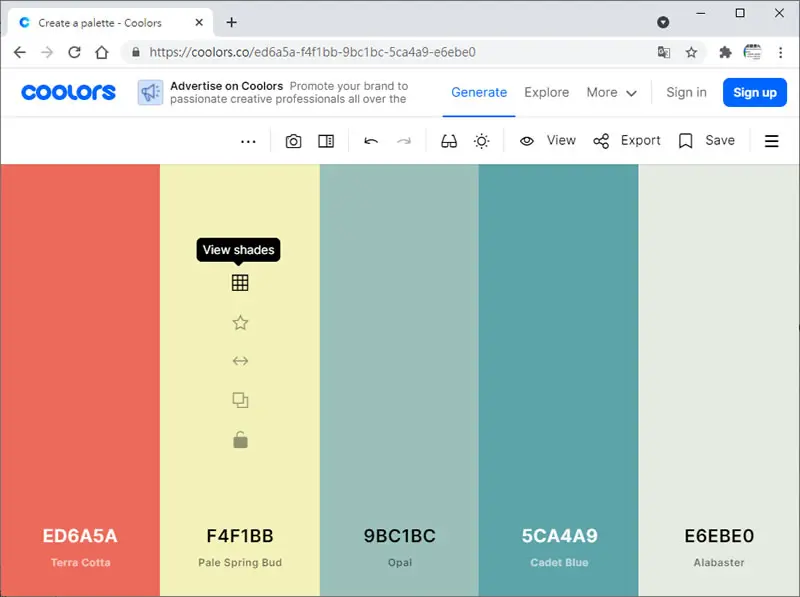800x597 pixels.
Task: Open the Export palette option
Action: (627, 140)
